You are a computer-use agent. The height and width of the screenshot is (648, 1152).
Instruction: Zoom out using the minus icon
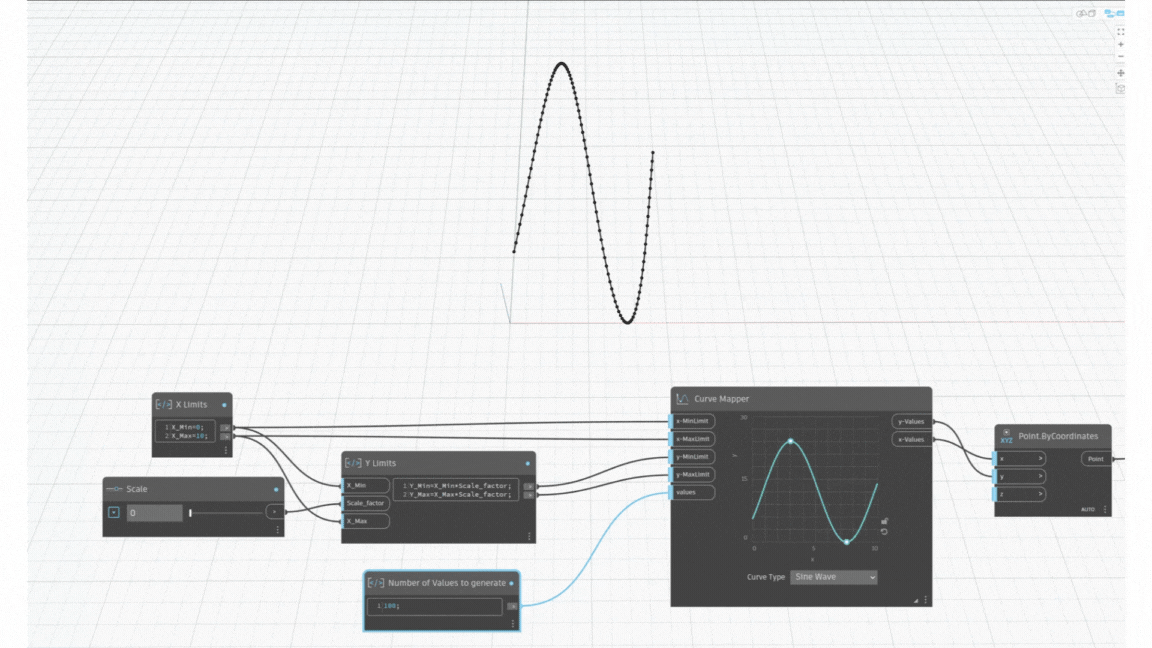pos(1121,57)
